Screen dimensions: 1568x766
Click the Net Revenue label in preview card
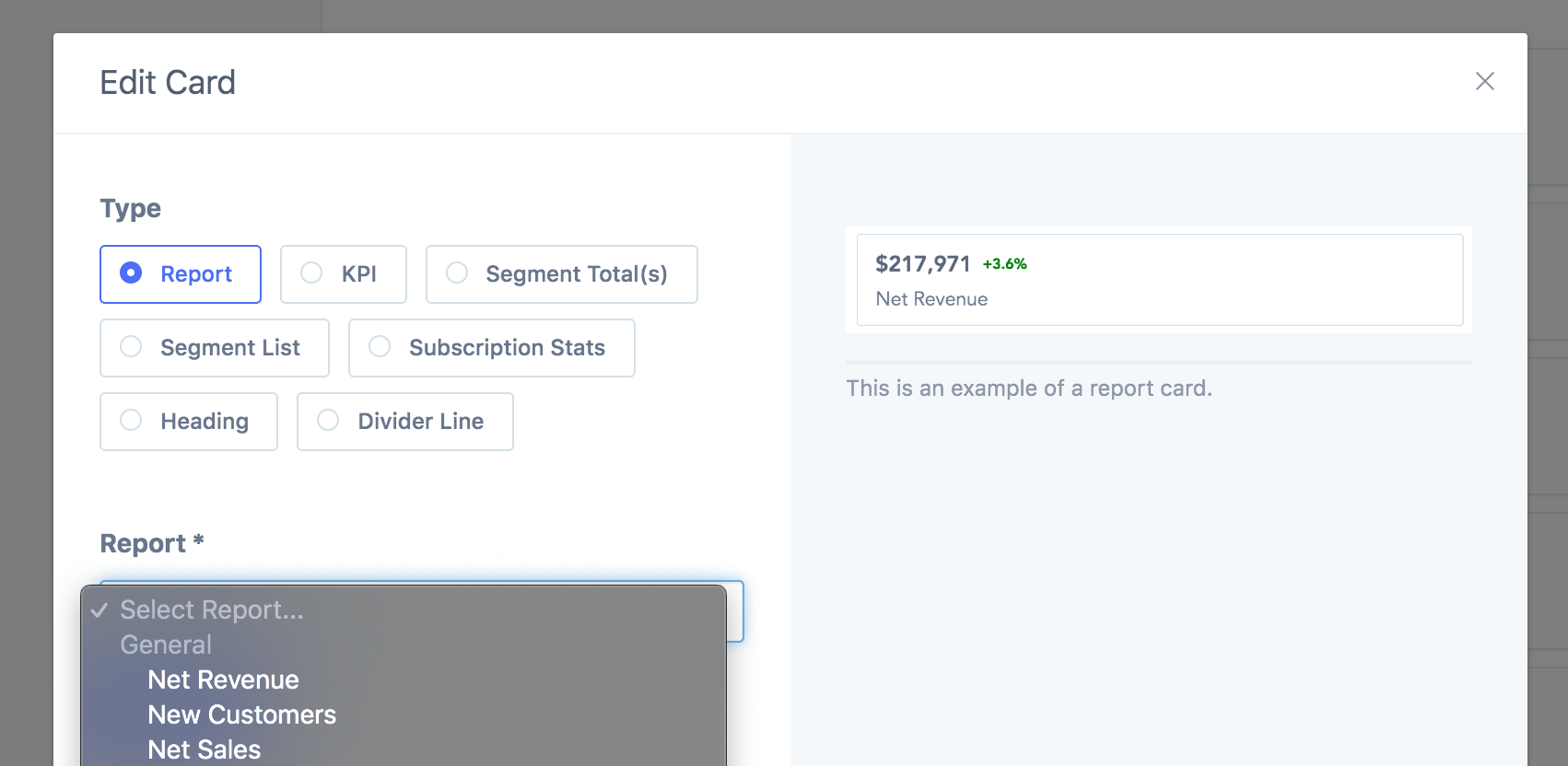pos(931,299)
